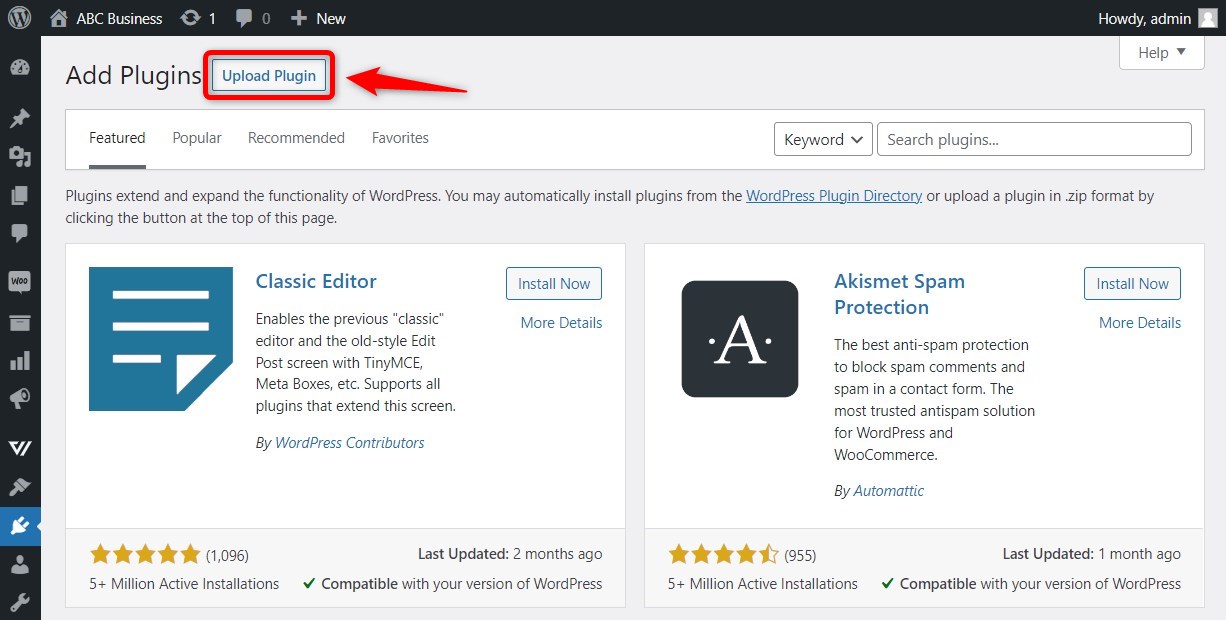Click the WordPress logo in admin bar
The image size is (1226, 620).
click(20, 18)
